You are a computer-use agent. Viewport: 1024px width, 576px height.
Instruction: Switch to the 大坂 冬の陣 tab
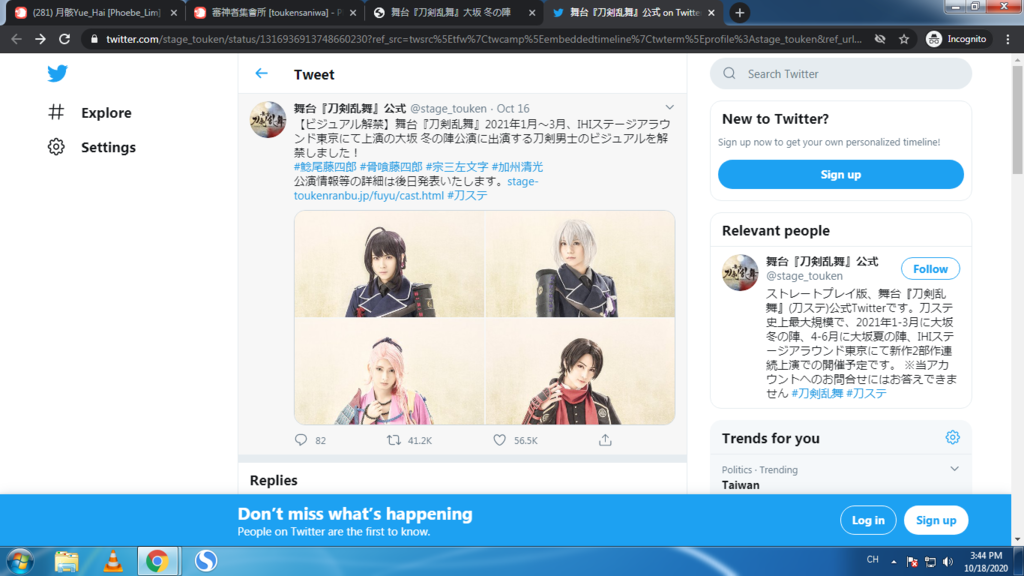click(x=454, y=12)
